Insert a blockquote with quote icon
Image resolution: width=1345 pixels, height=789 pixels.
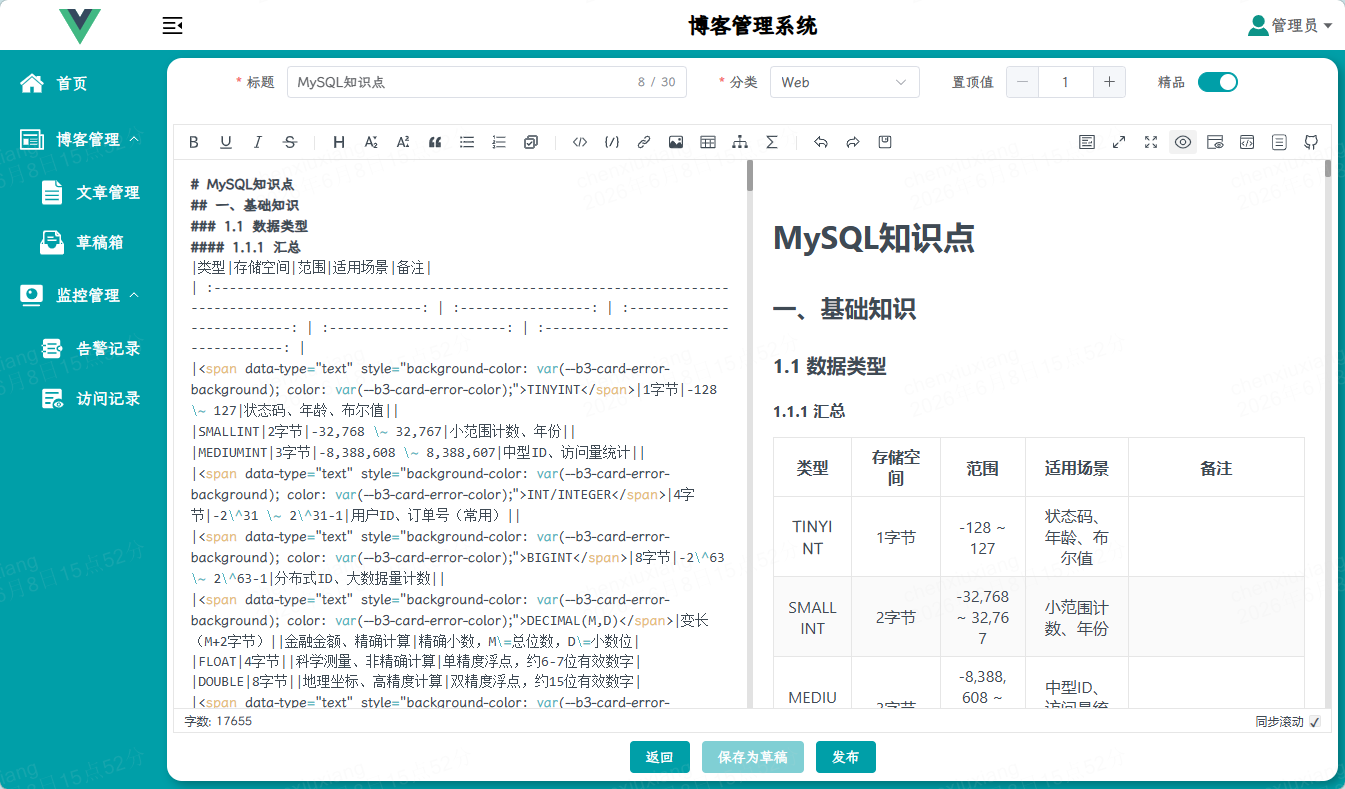click(x=435, y=142)
